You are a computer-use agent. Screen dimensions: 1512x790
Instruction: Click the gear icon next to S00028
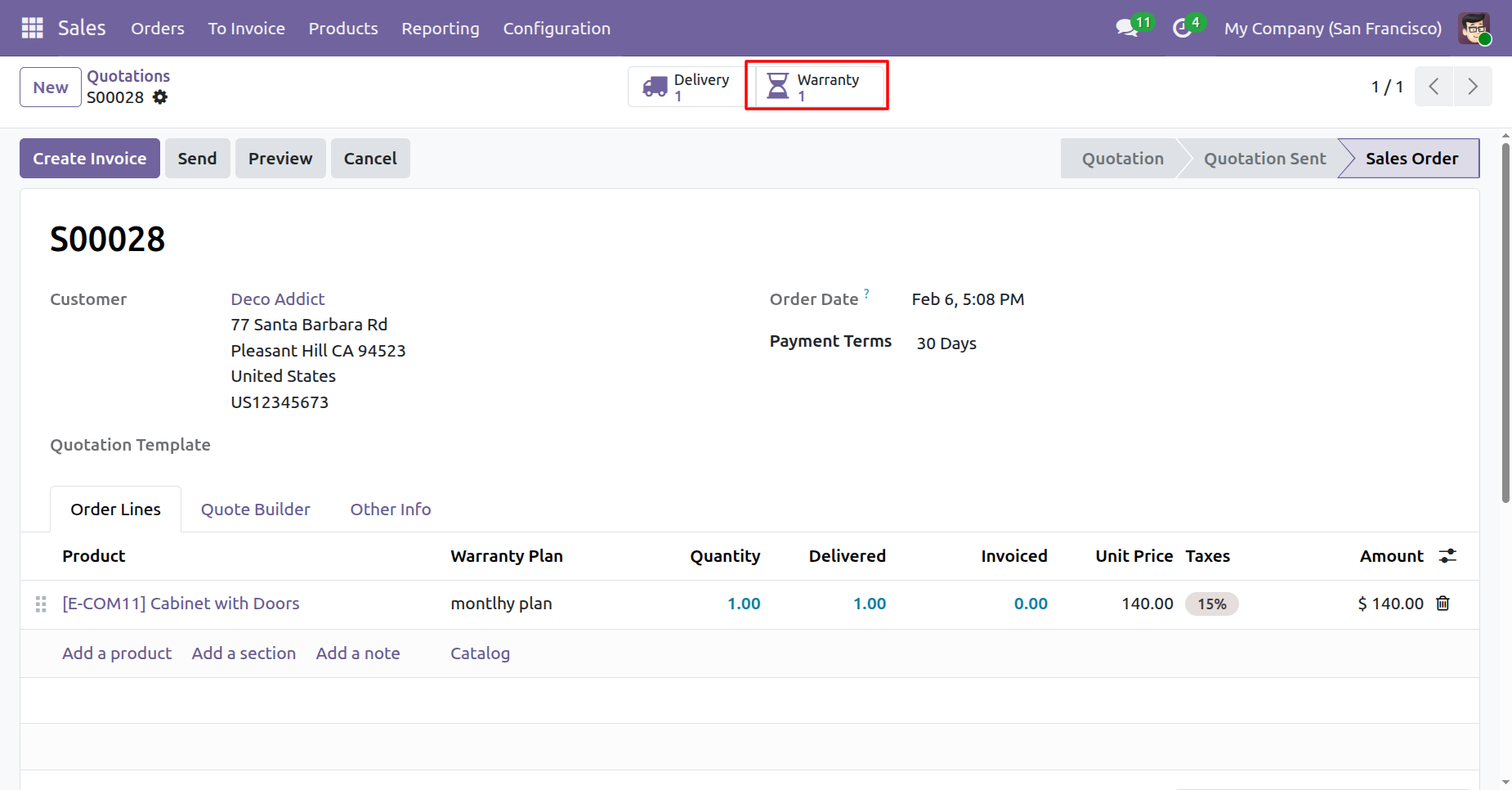coord(160,97)
